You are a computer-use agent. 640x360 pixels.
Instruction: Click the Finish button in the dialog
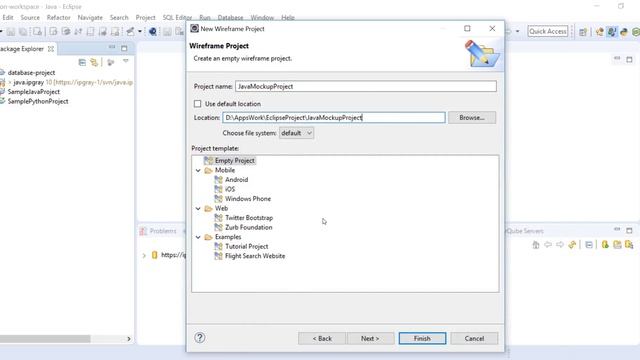click(x=422, y=338)
